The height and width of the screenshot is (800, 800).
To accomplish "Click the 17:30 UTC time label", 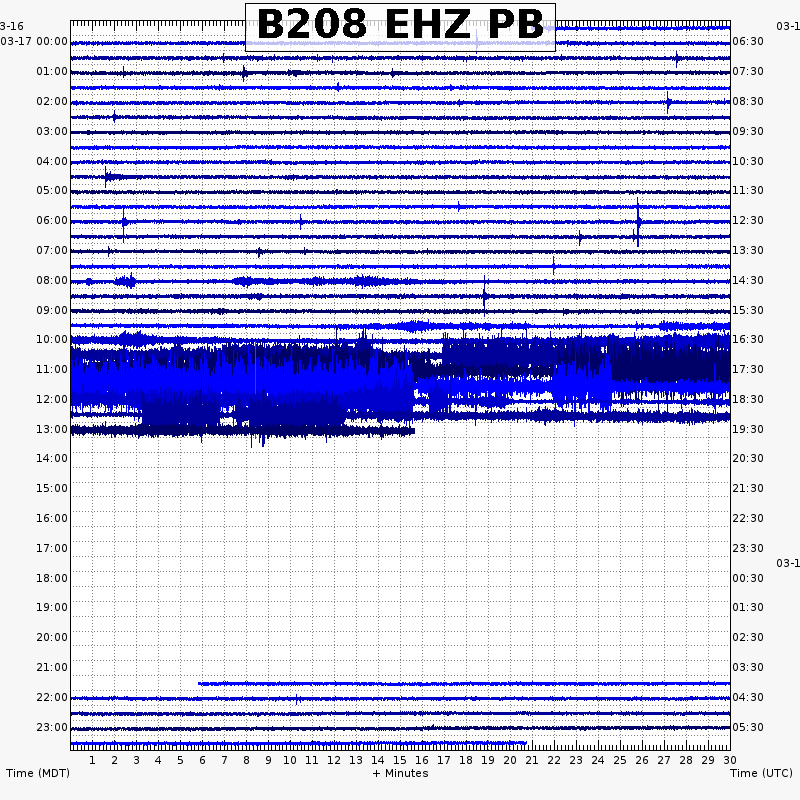I will (x=748, y=369).
